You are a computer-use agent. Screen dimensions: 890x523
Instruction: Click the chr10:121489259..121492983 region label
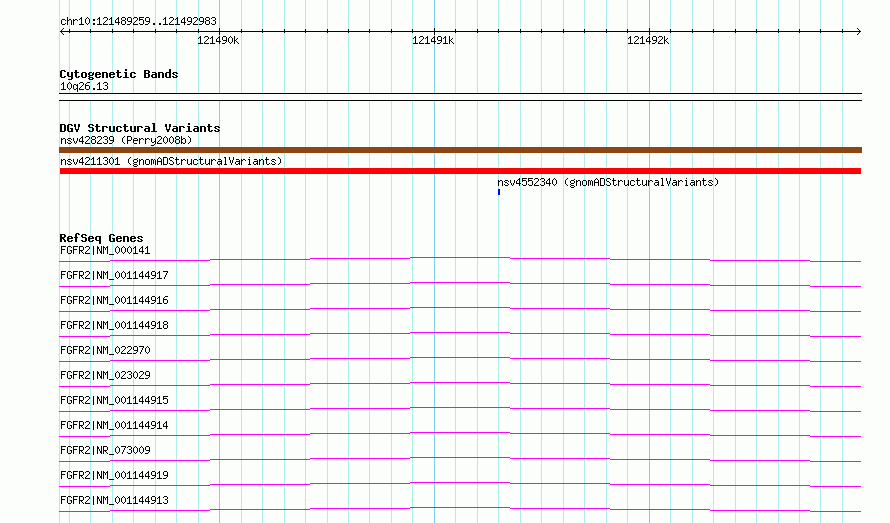[138, 21]
